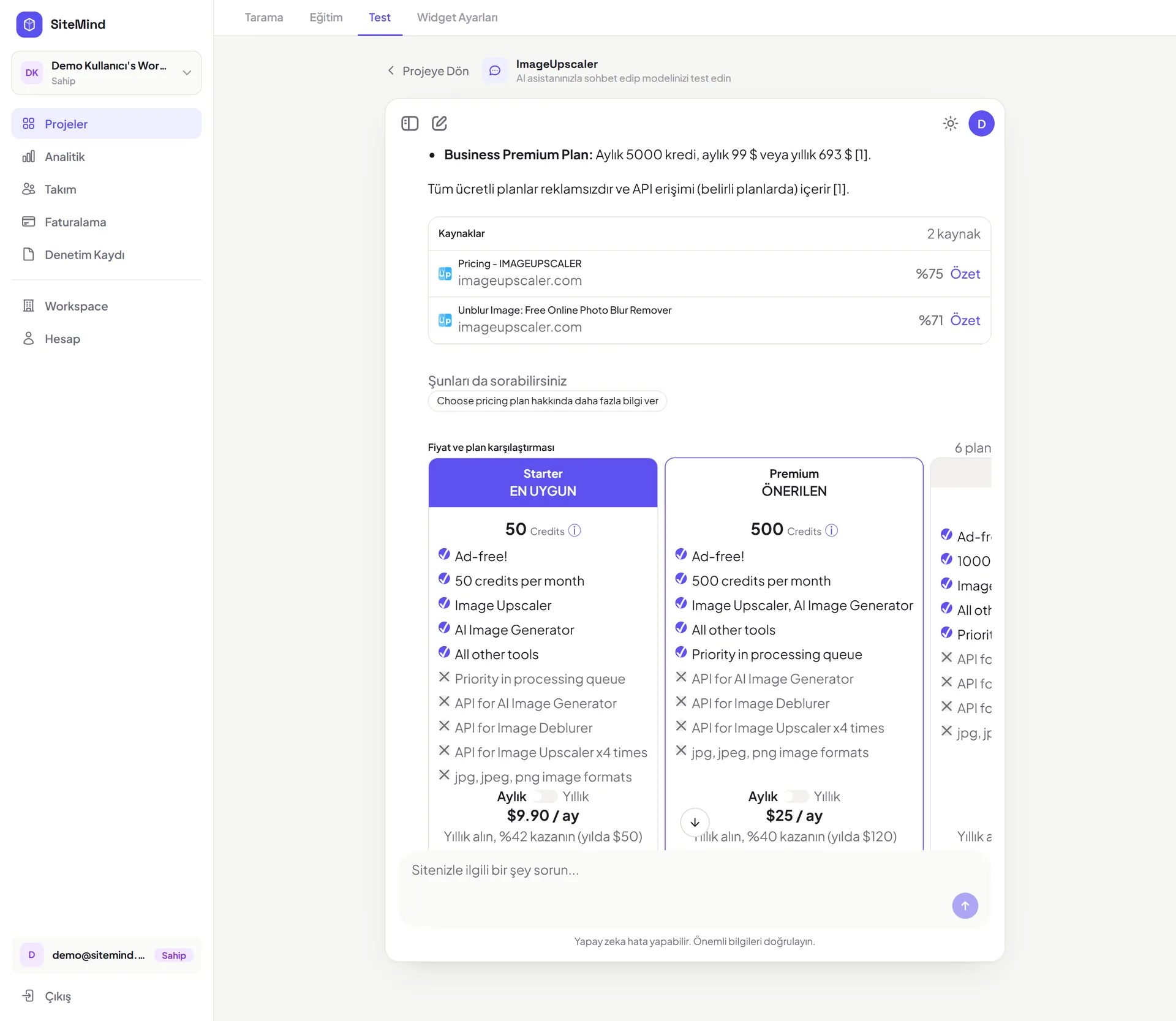Go to the Takım page
The height and width of the screenshot is (1021, 1176).
[x=107, y=189]
